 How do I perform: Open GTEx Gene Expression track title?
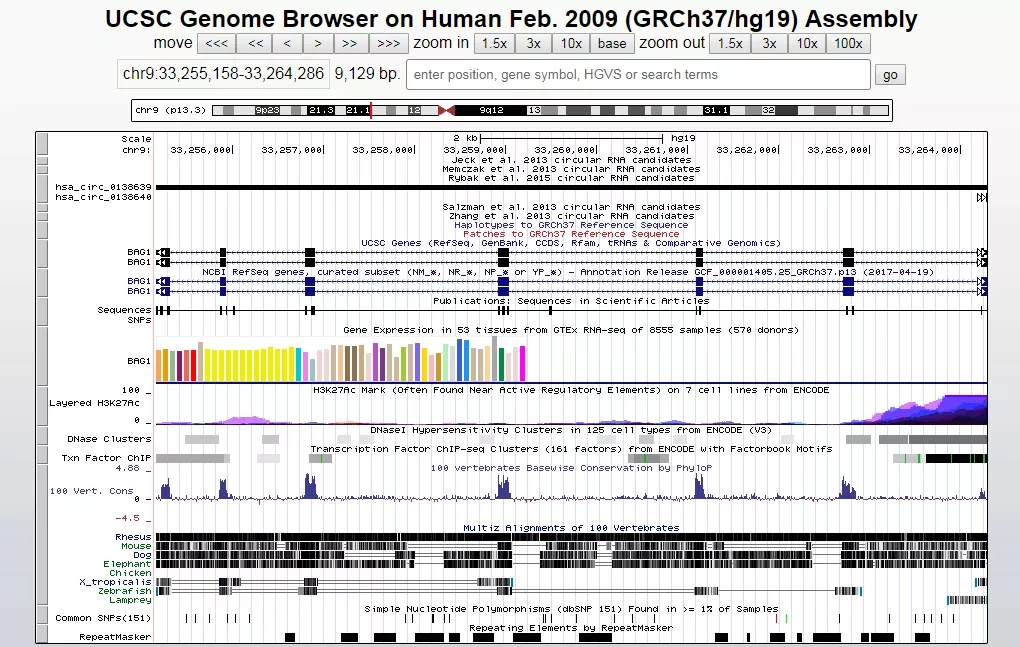571,330
